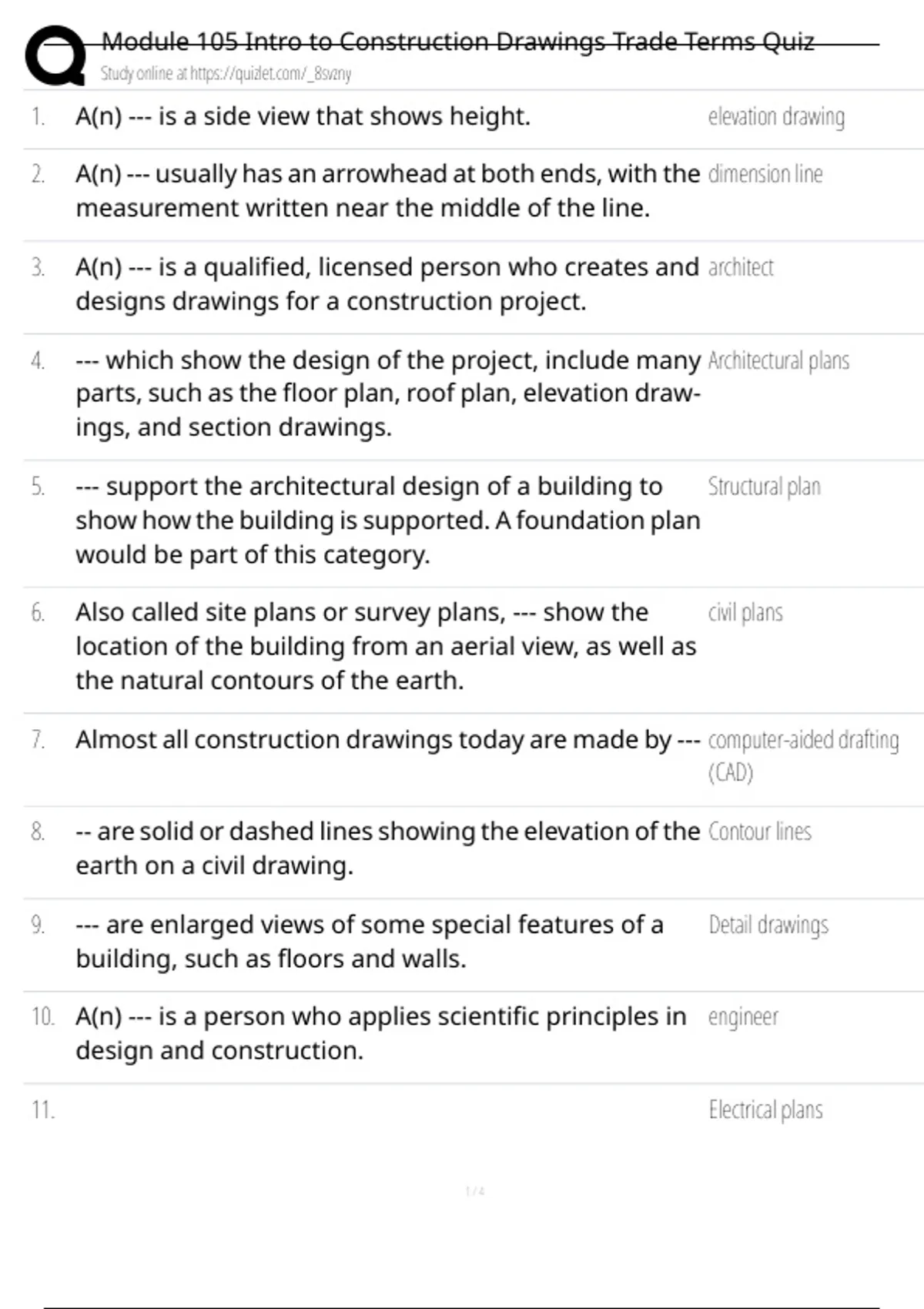This screenshot has height=1309, width=924.
Task: Click the Module 105 quiz title
Action: [x=457, y=42]
